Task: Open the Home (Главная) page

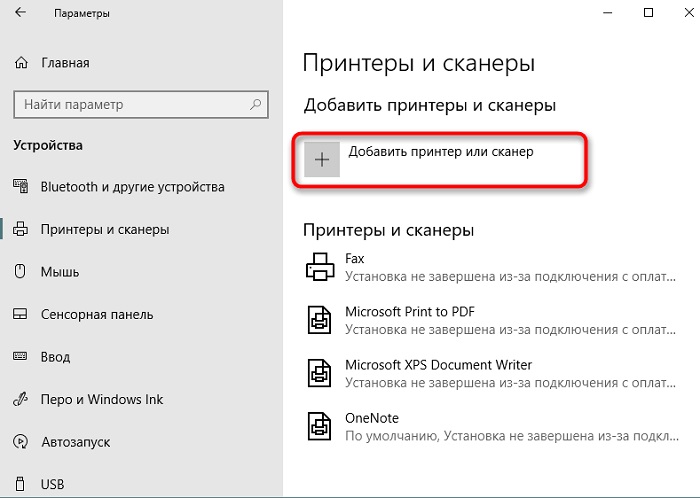Action: coord(65,63)
